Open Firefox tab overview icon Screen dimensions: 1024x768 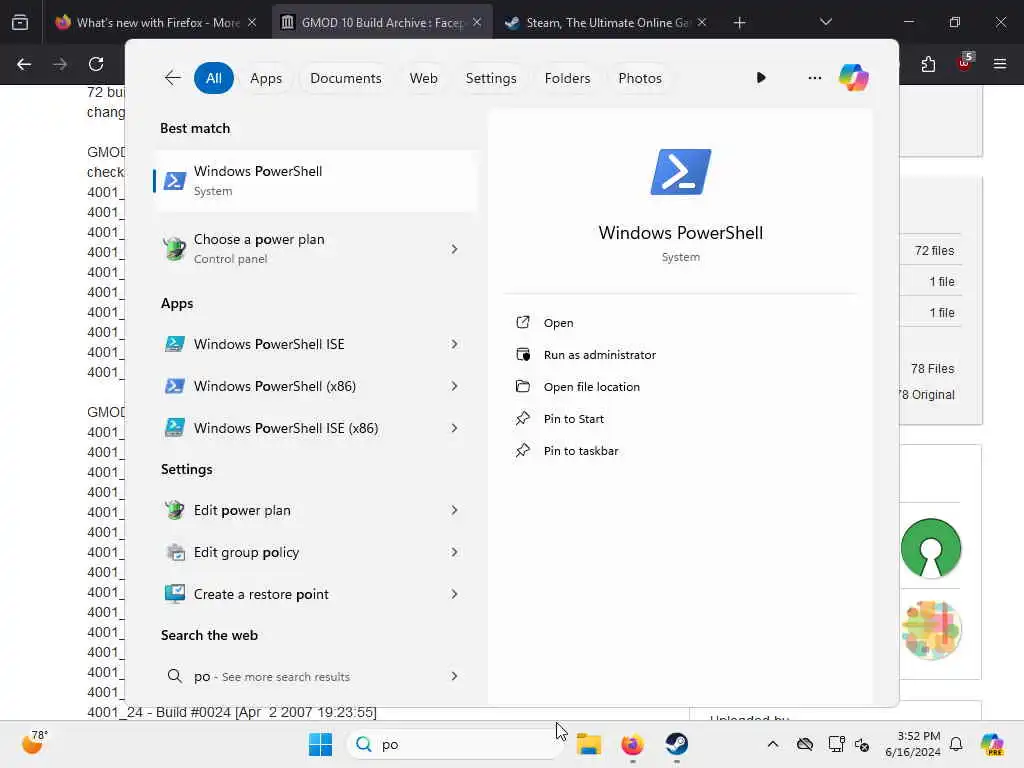click(x=20, y=22)
